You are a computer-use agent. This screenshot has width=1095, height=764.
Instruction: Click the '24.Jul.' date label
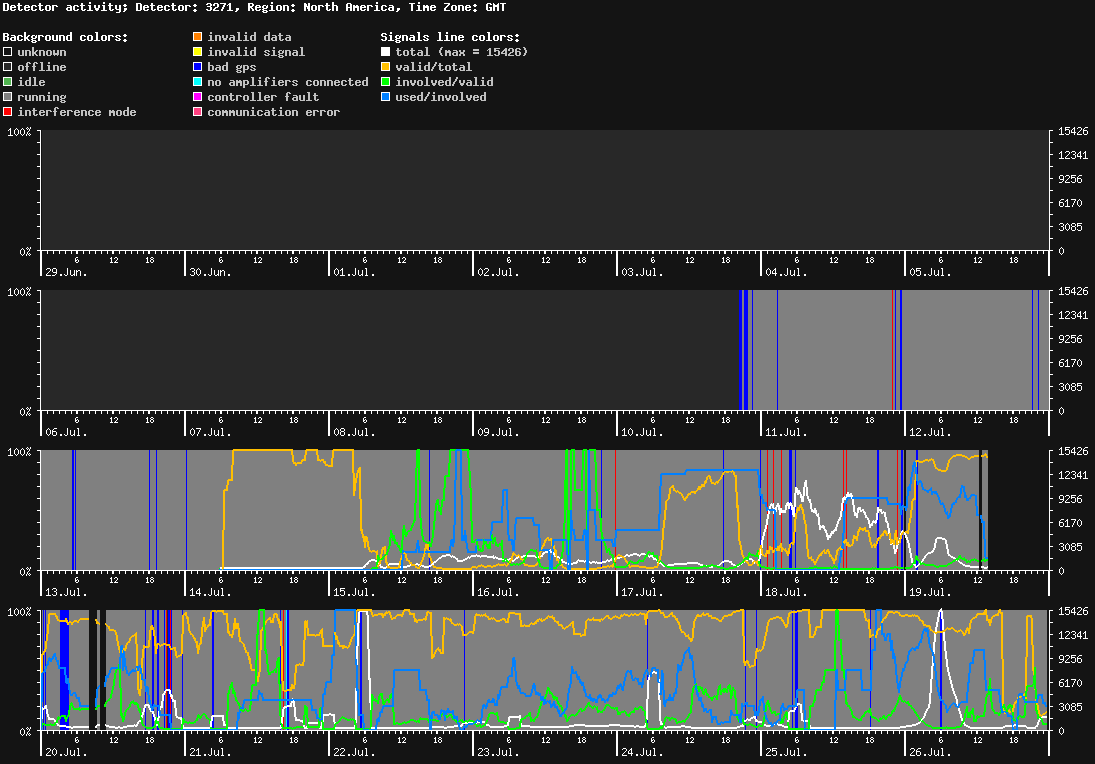(x=642, y=752)
